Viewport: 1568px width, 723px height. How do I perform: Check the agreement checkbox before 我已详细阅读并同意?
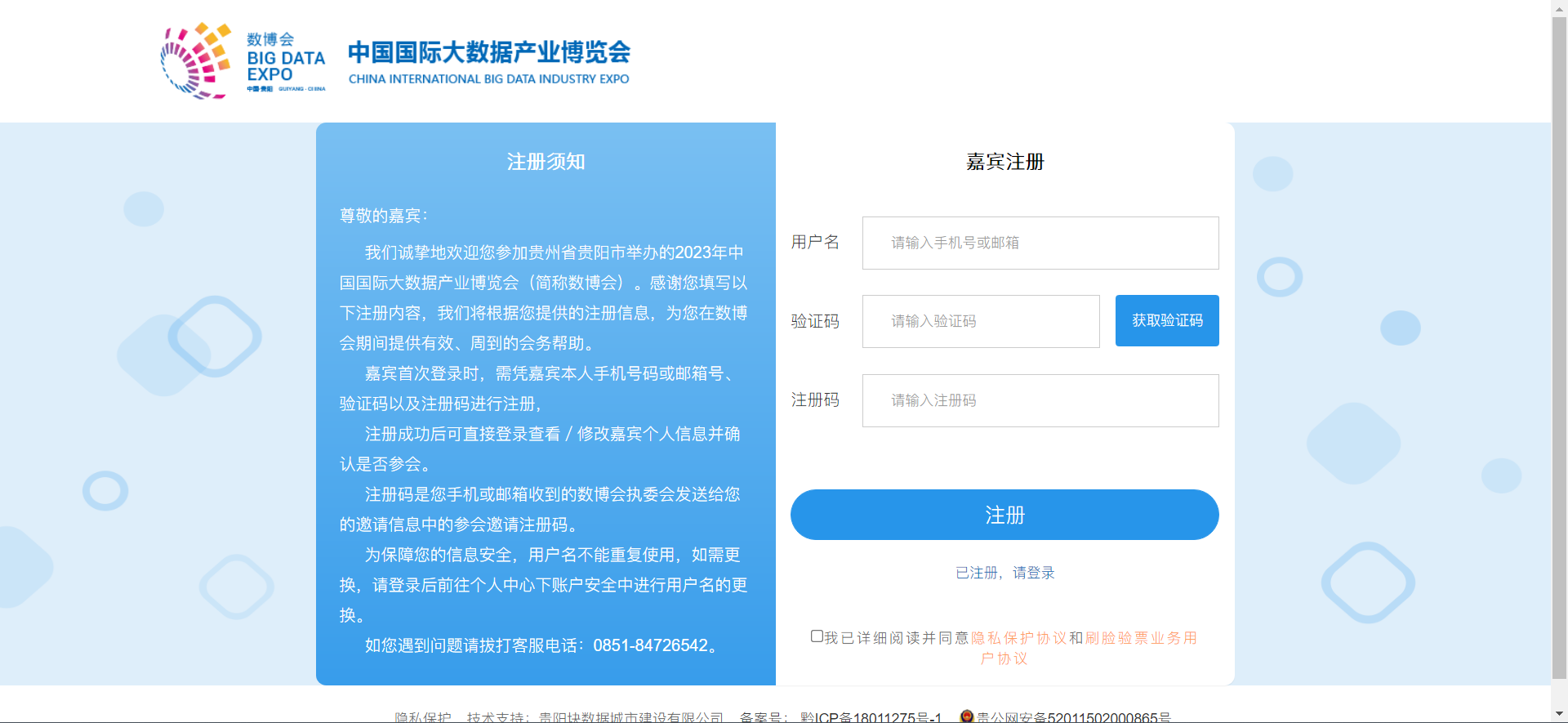point(817,636)
